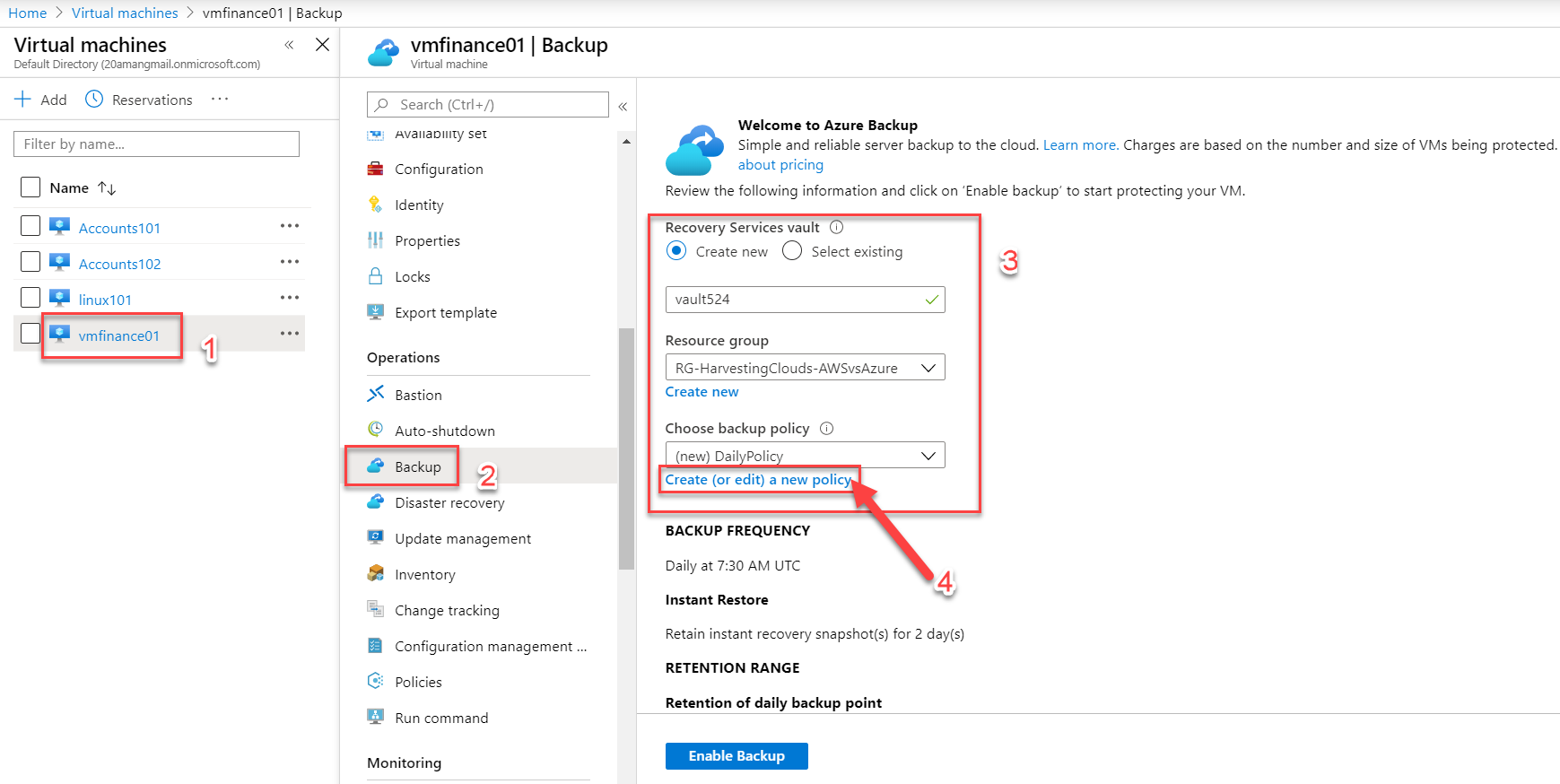Image resolution: width=1560 pixels, height=784 pixels.
Task: Open the Configuration menu item
Action: [439, 169]
